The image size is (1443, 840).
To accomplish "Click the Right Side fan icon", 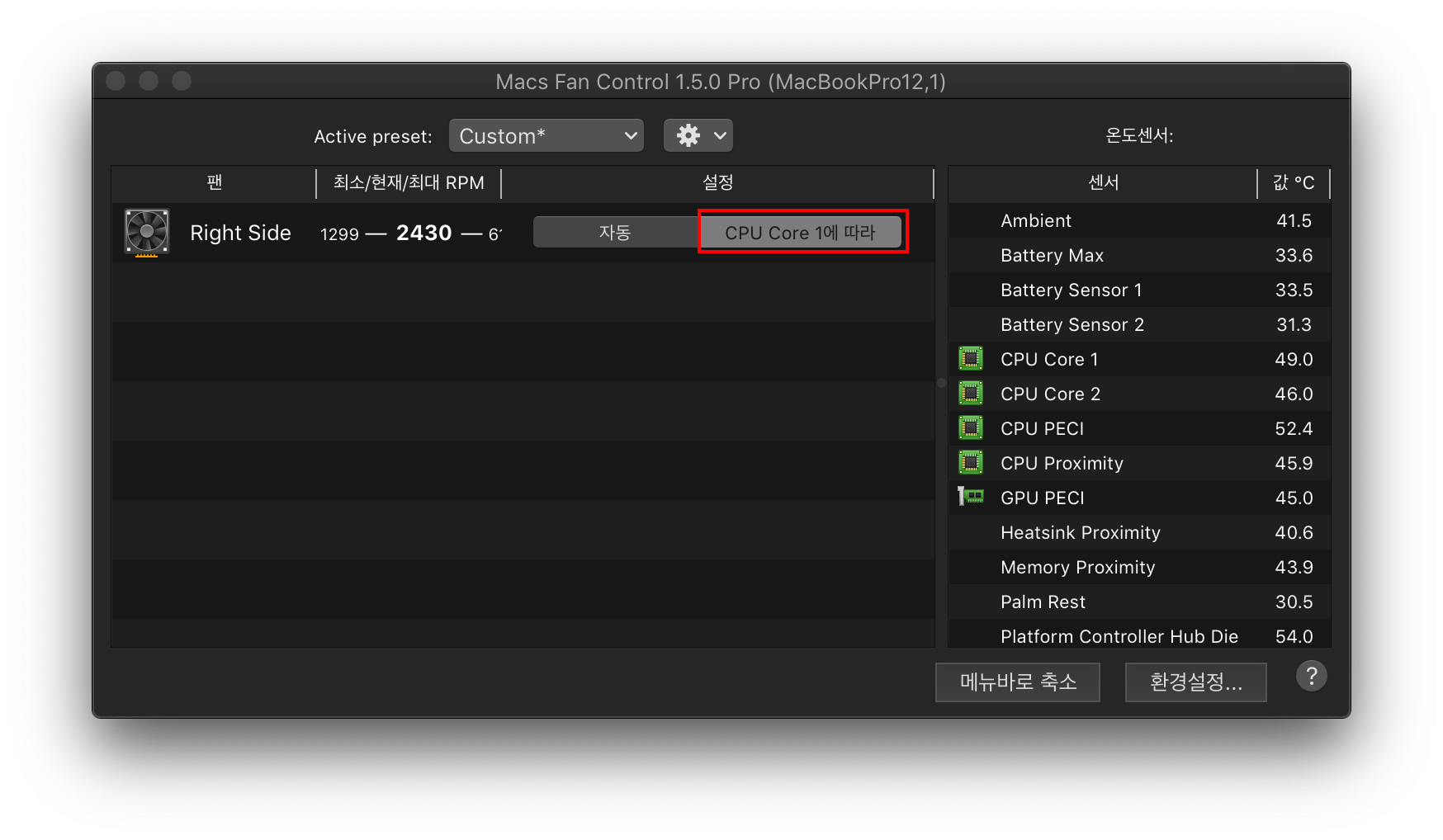I will (147, 233).
